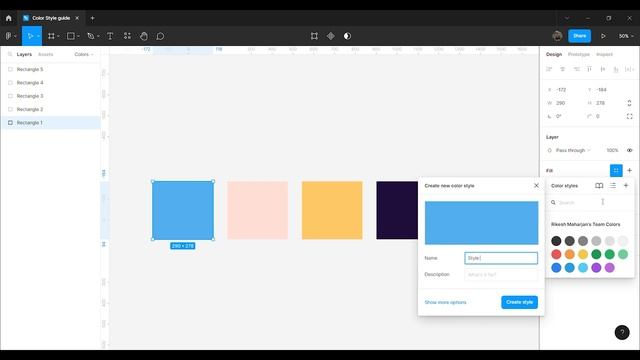Toggle list view in Color styles
The width and height of the screenshot is (640, 360).
click(x=613, y=186)
